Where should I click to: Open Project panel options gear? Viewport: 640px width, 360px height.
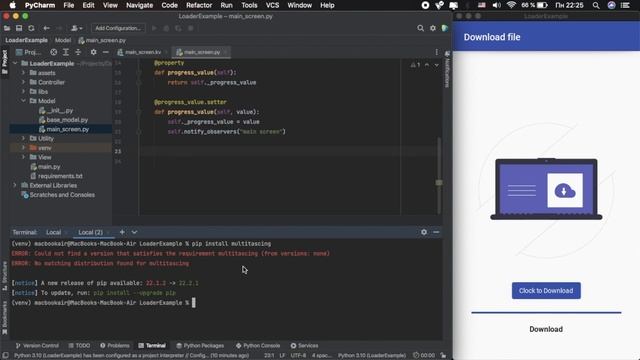[x=93, y=52]
